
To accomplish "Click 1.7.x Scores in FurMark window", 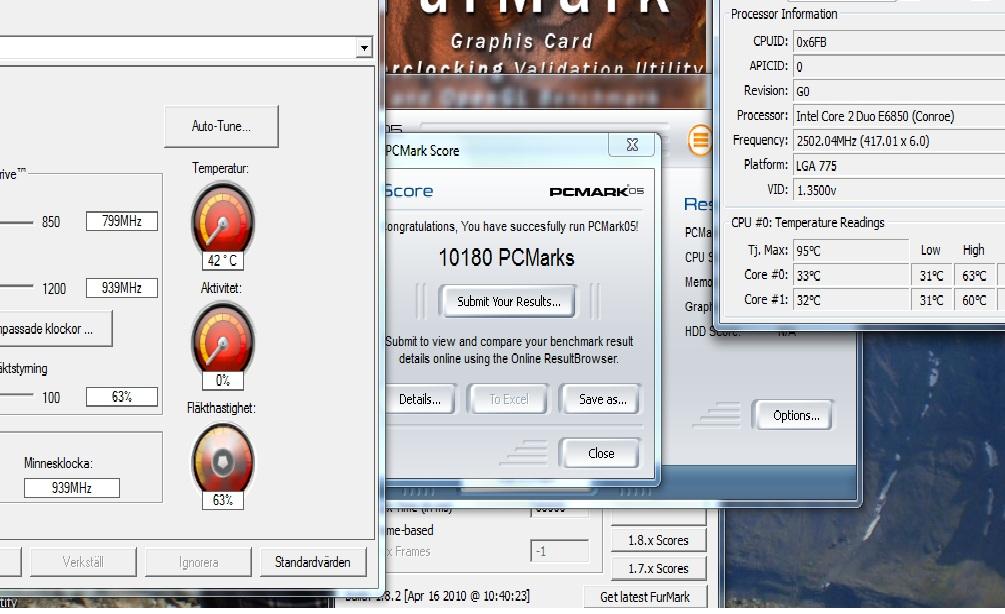I will click(x=658, y=568).
